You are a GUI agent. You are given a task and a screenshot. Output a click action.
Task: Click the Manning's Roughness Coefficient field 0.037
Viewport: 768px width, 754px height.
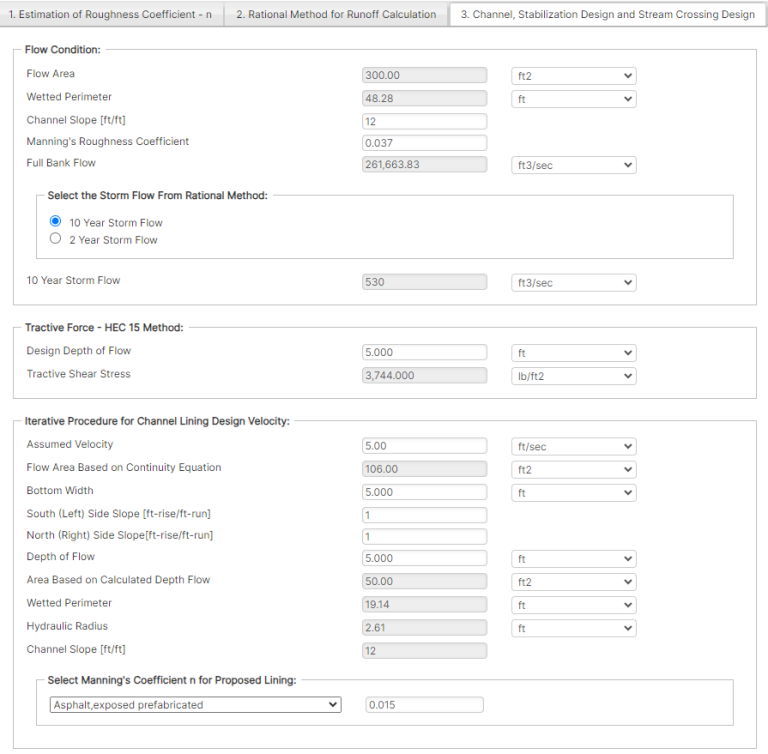click(x=425, y=143)
